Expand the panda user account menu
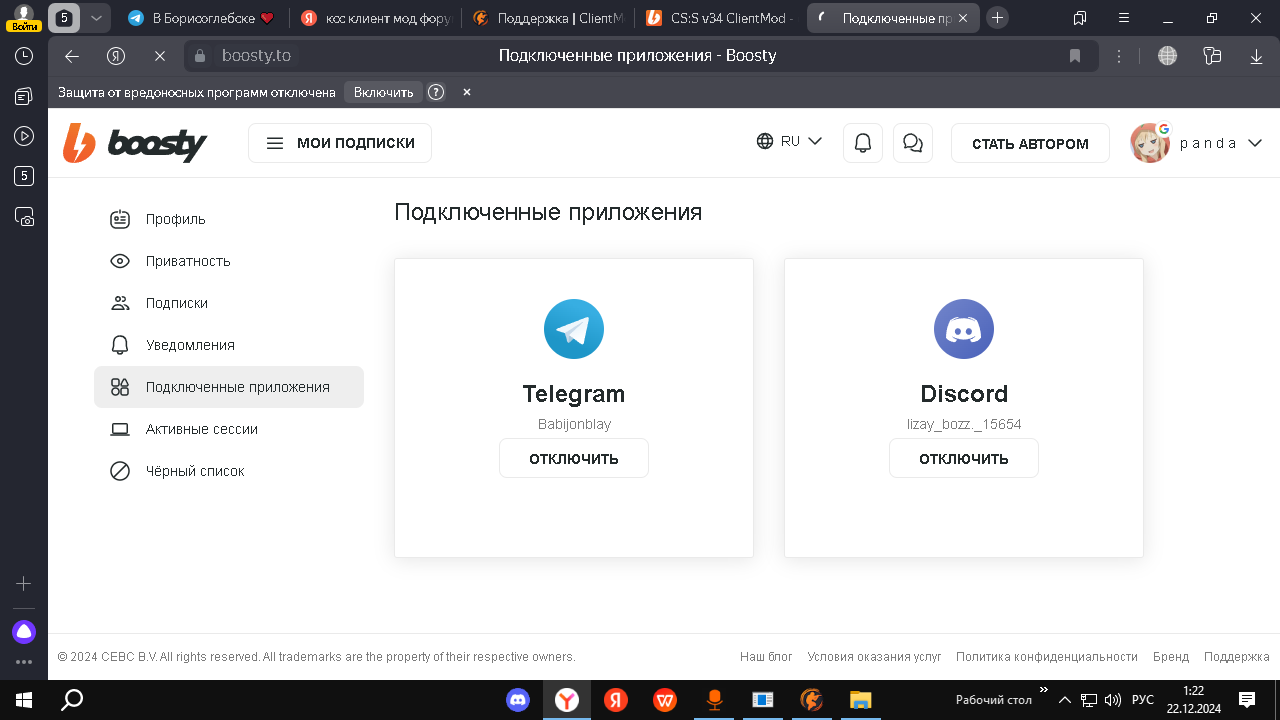 1197,143
